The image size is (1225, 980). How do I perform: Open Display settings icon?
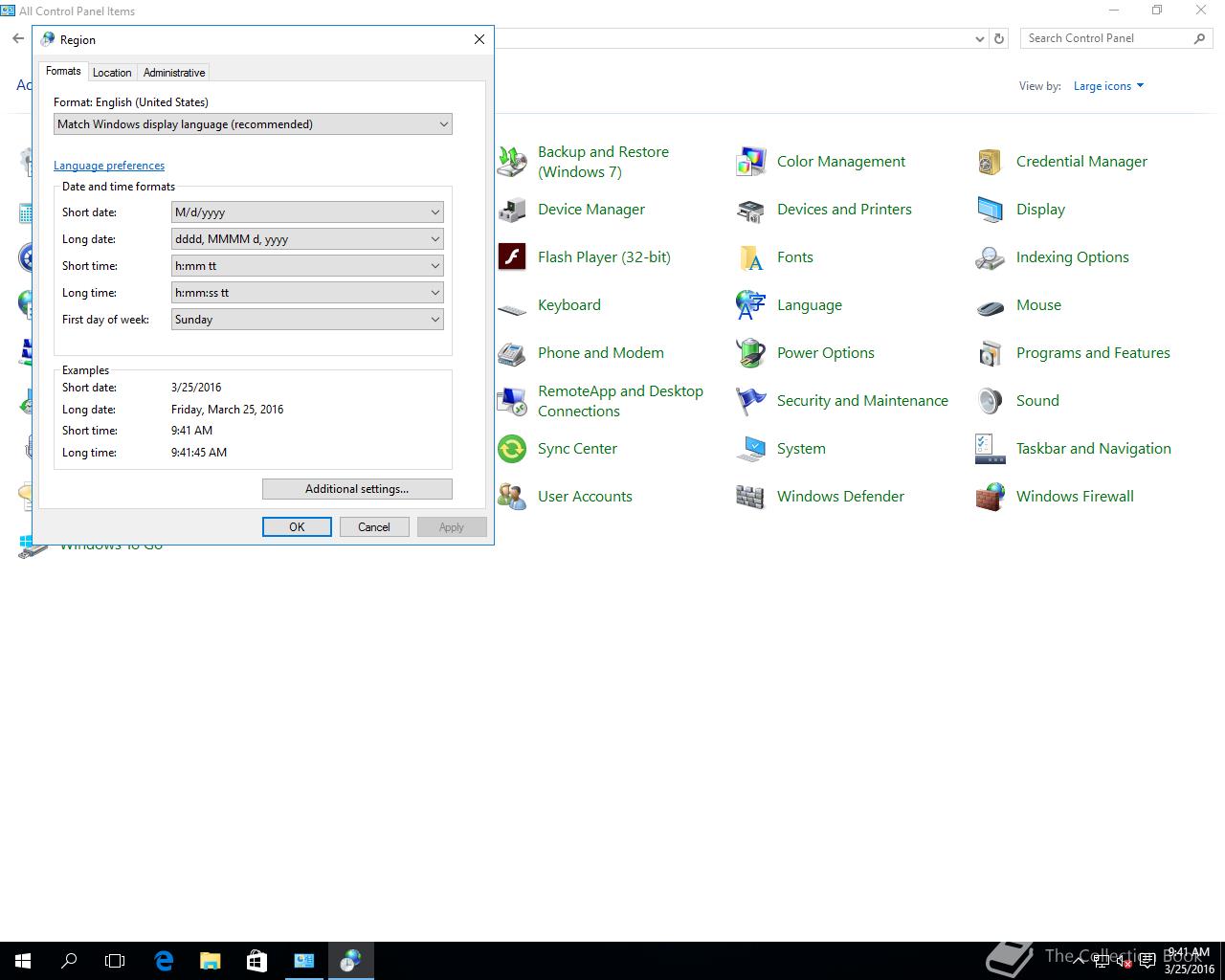click(x=991, y=210)
